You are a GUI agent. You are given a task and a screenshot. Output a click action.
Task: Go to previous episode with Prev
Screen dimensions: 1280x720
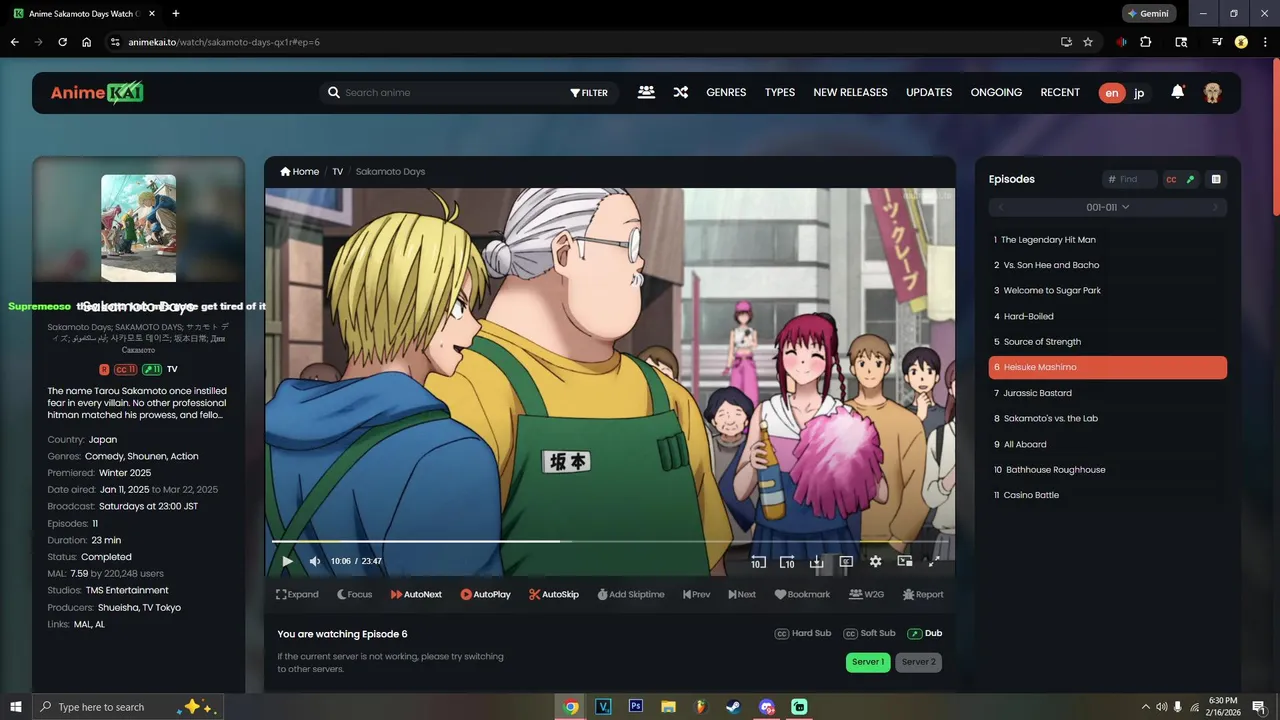[697, 594]
